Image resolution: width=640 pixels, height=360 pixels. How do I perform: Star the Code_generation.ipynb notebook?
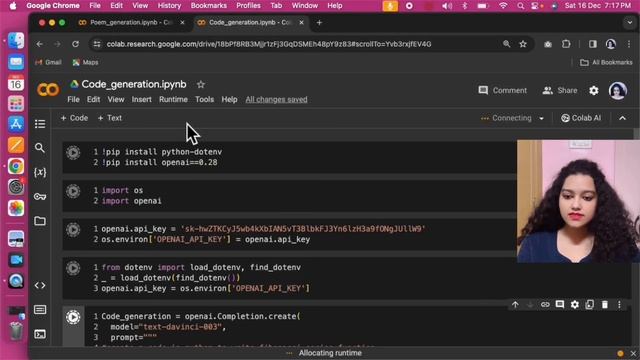tap(200, 84)
